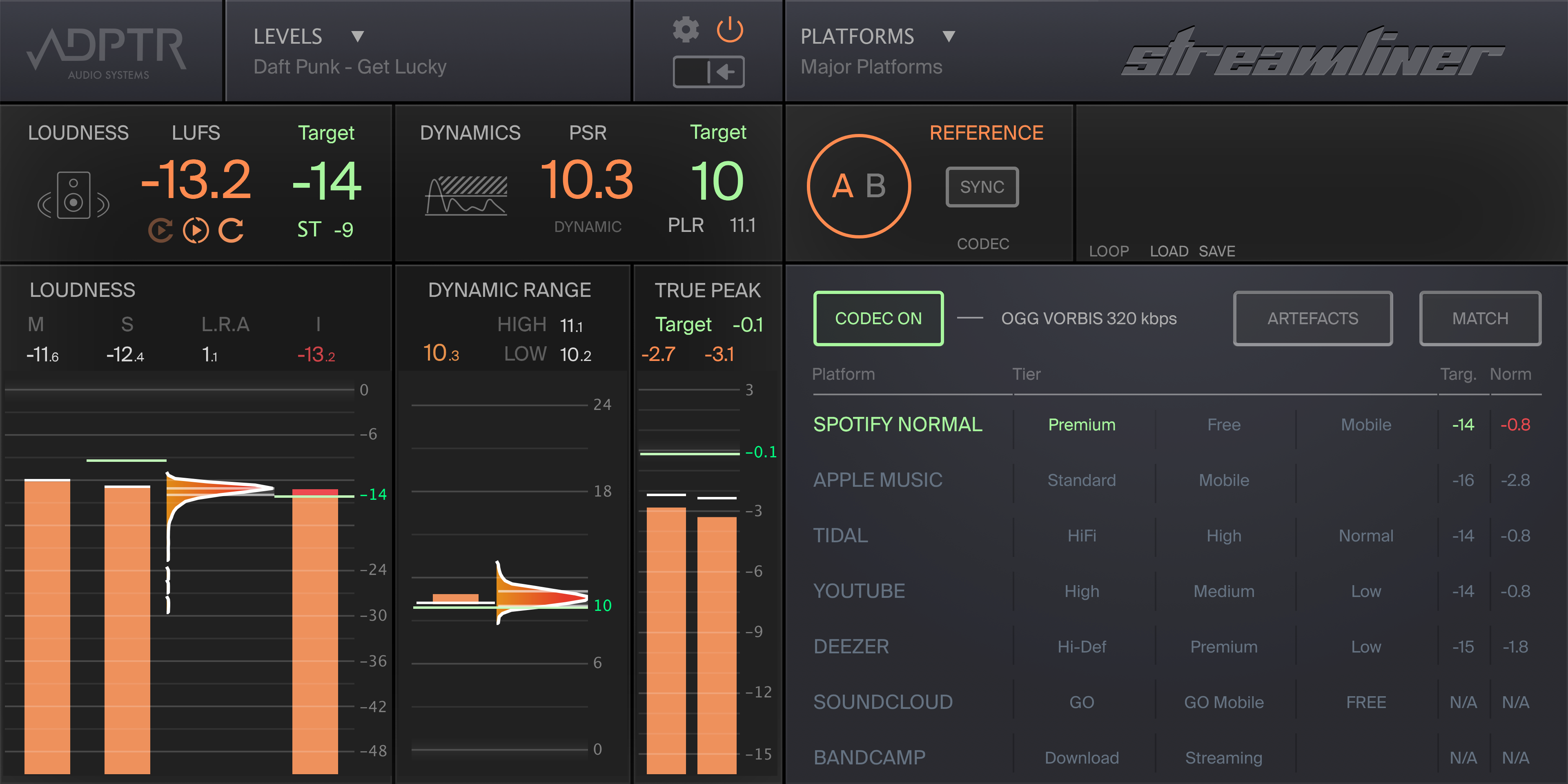
Task: Open the plugin settings gear
Action: 686,29
